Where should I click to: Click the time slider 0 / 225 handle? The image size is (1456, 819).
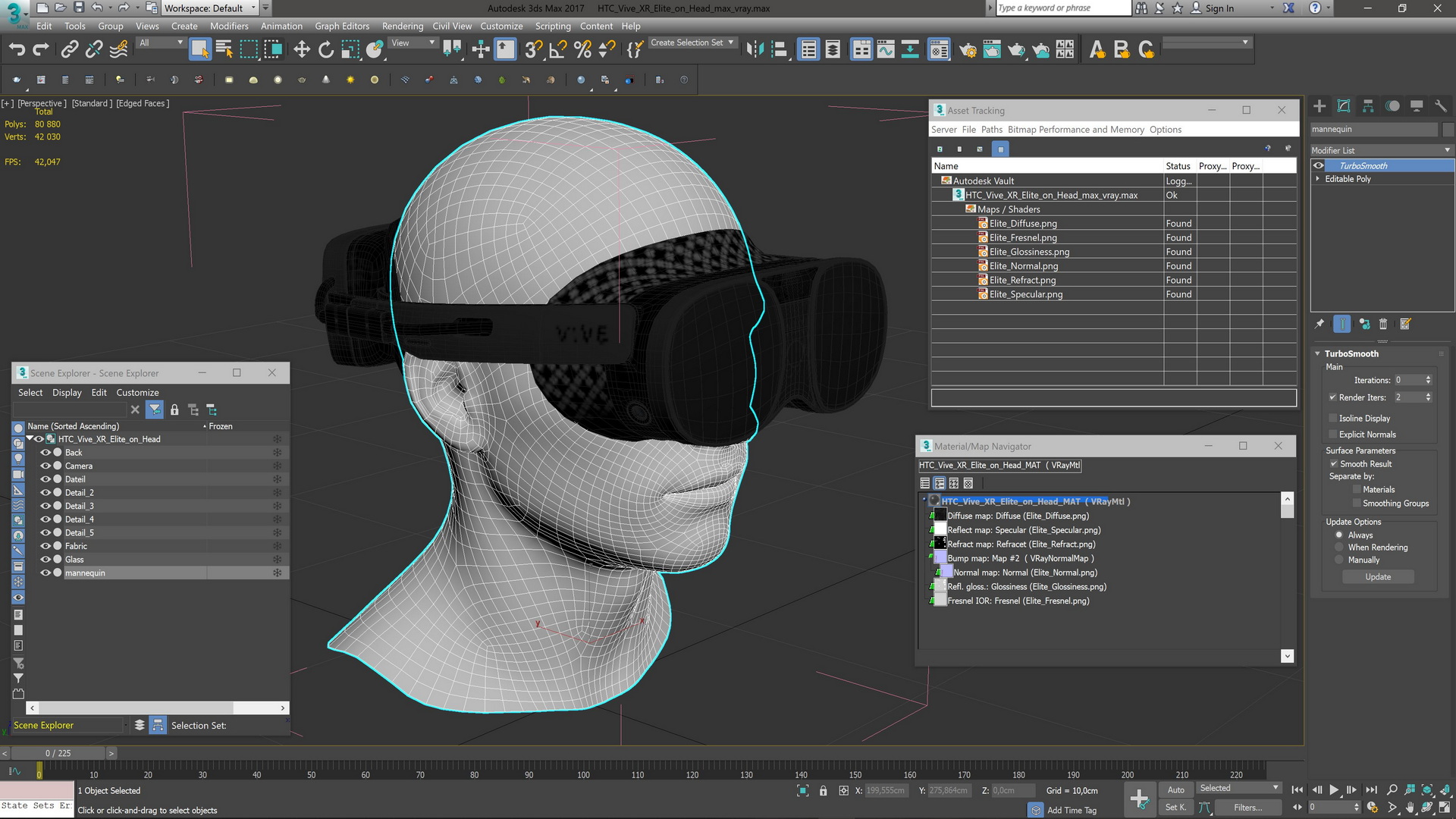coord(58,753)
